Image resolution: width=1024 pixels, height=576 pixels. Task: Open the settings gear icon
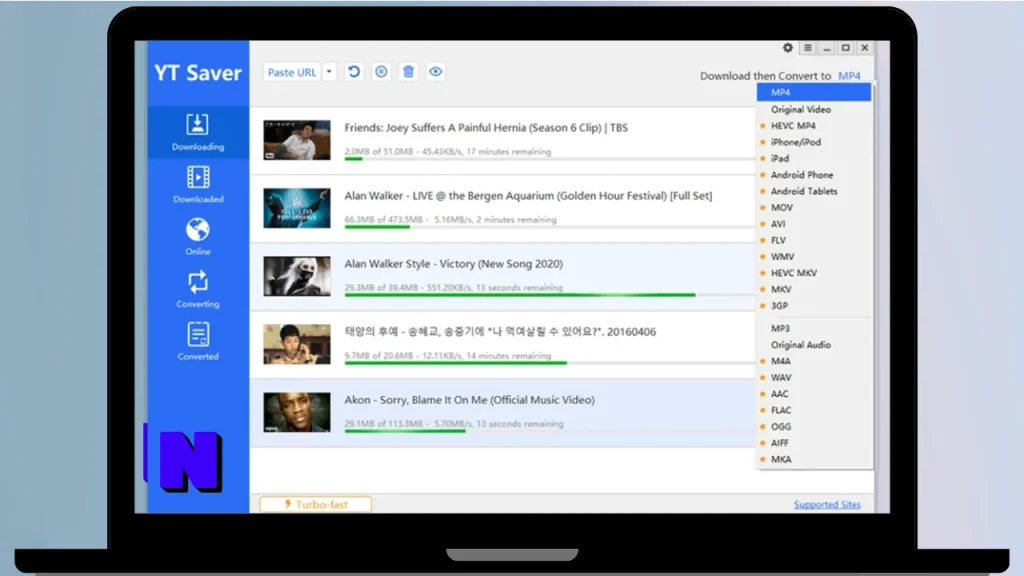coord(788,48)
